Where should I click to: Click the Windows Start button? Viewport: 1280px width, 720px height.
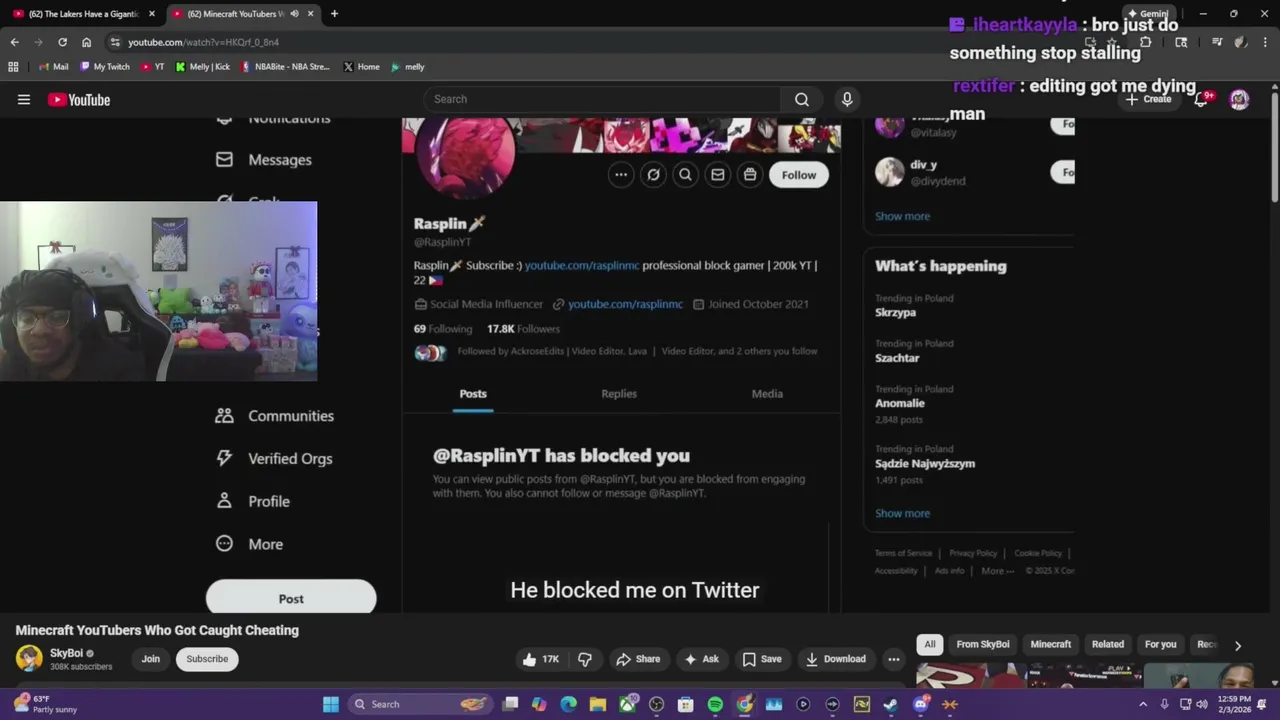tap(331, 704)
